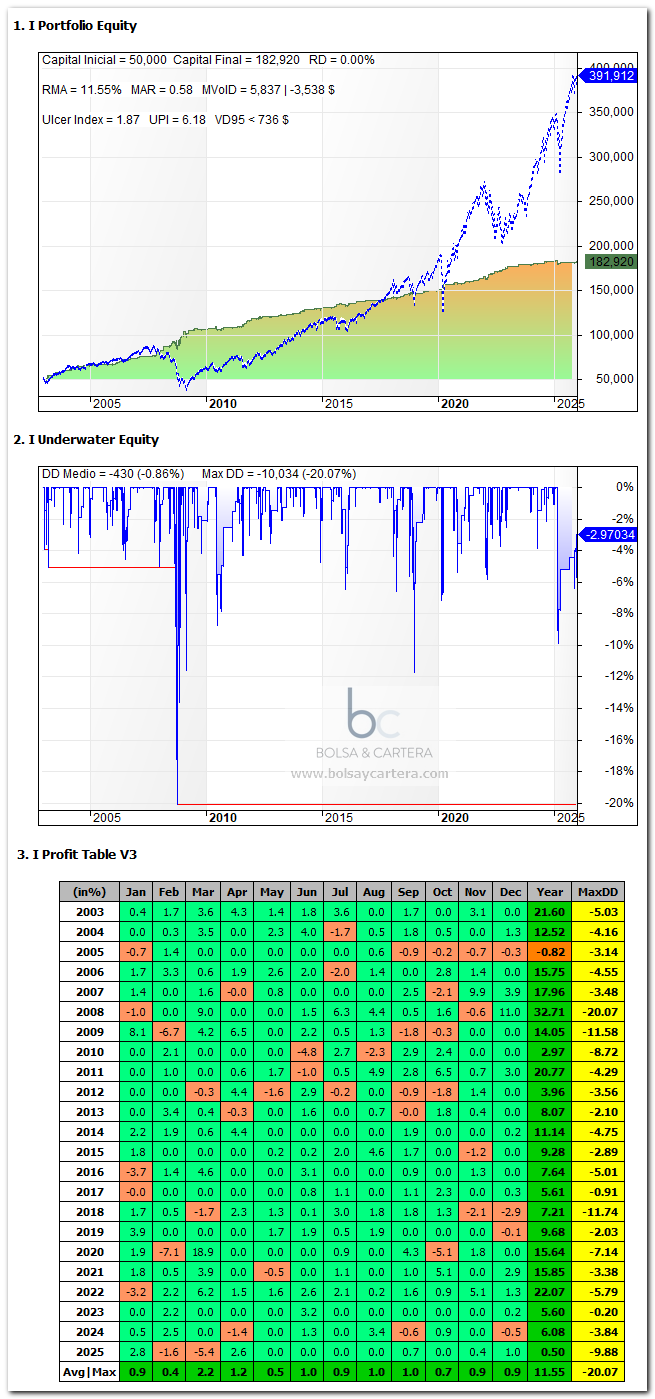The width and height of the screenshot is (655, 1399).
Task: Open the www.bolsaycartera.com link
Action: coord(369,773)
